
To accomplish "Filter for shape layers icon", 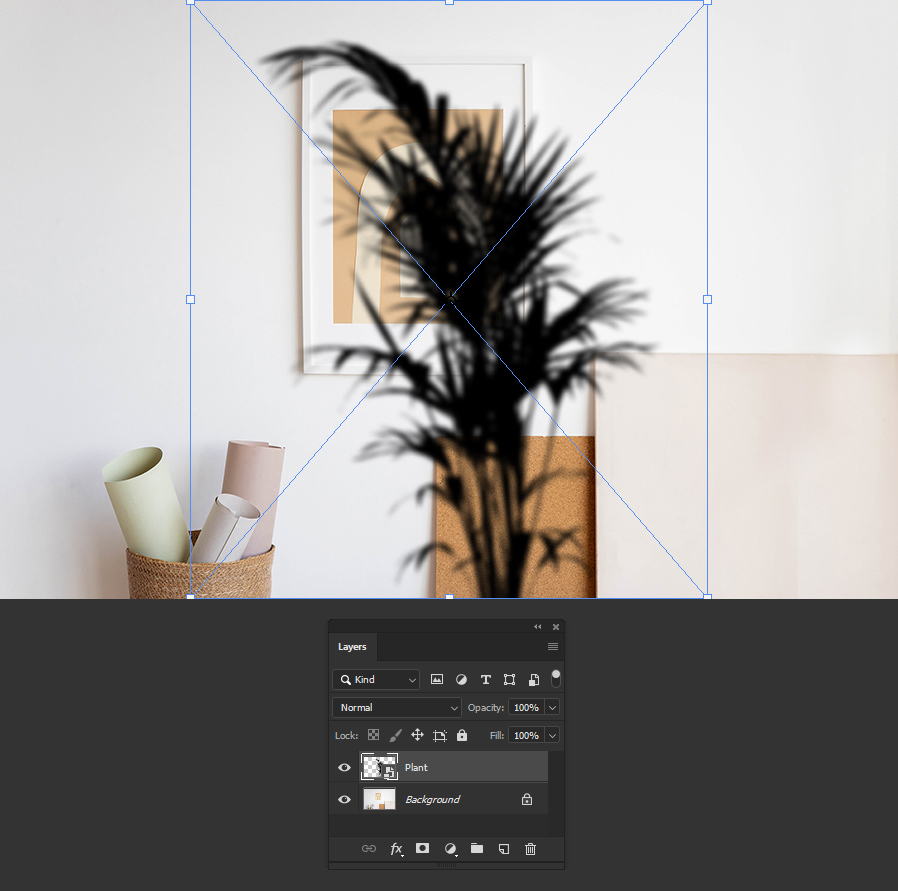I will pos(509,679).
